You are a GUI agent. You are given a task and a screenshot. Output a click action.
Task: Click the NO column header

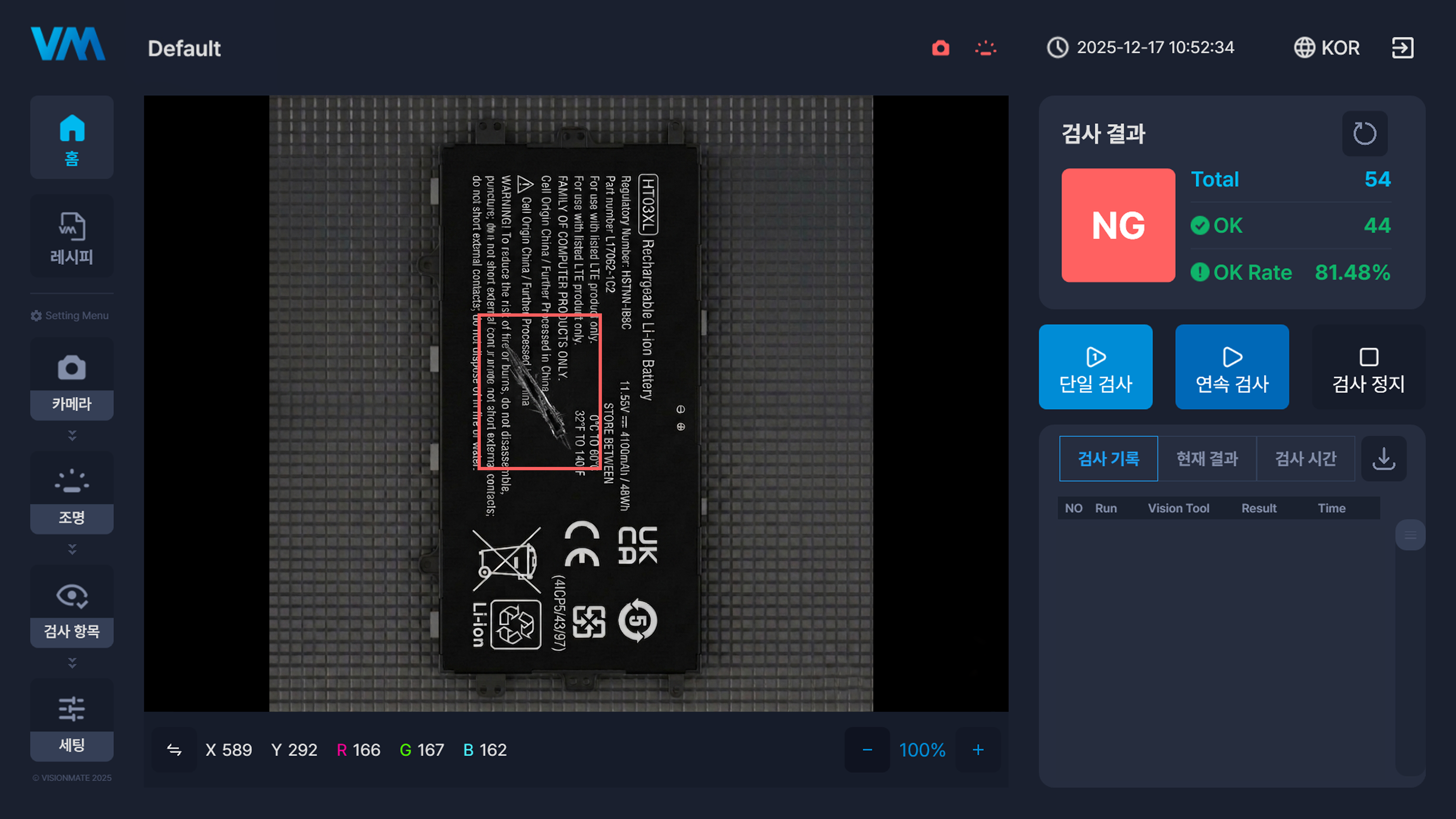pyautogui.click(x=1073, y=508)
